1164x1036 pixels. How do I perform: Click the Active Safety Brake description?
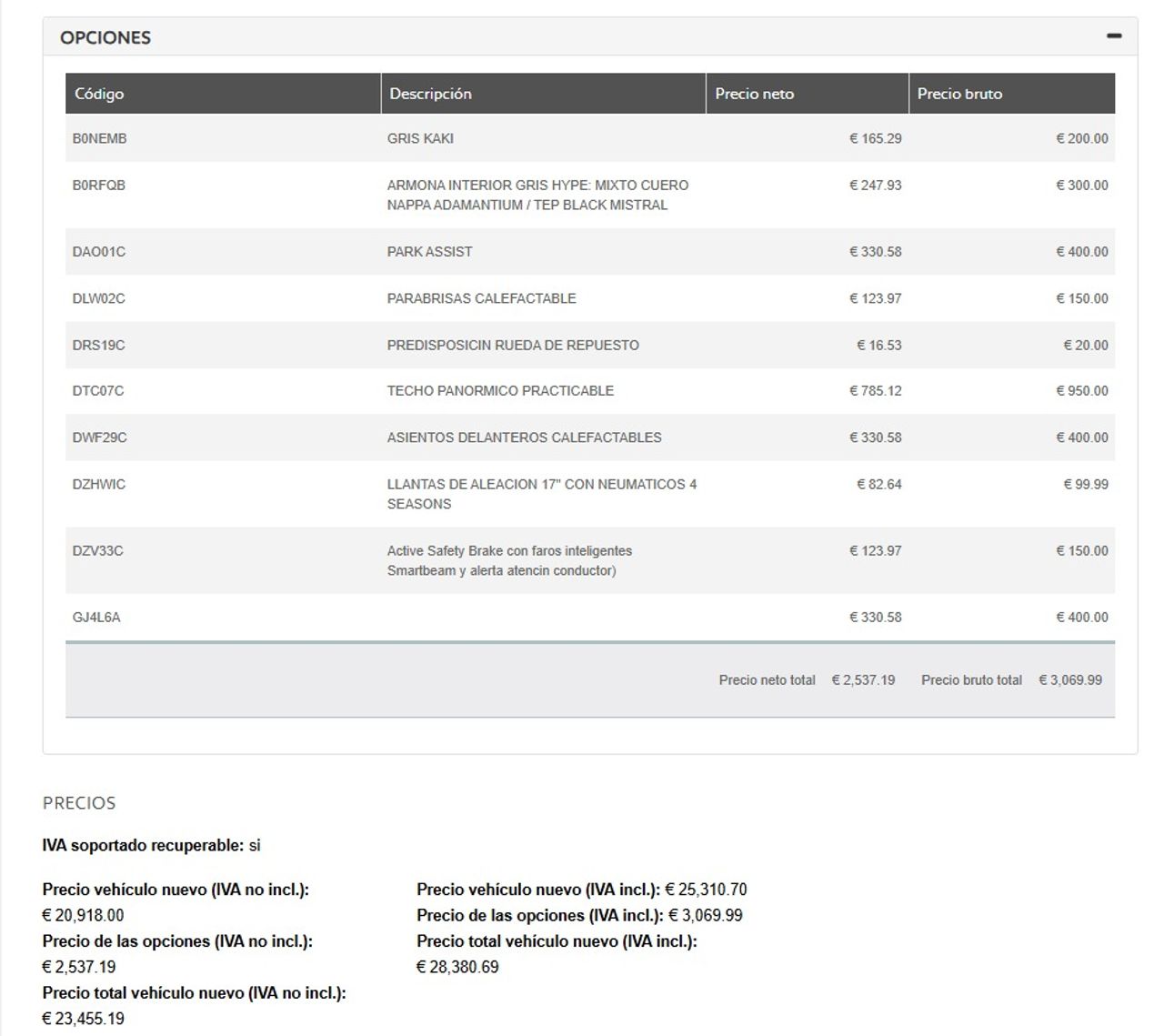(509, 560)
